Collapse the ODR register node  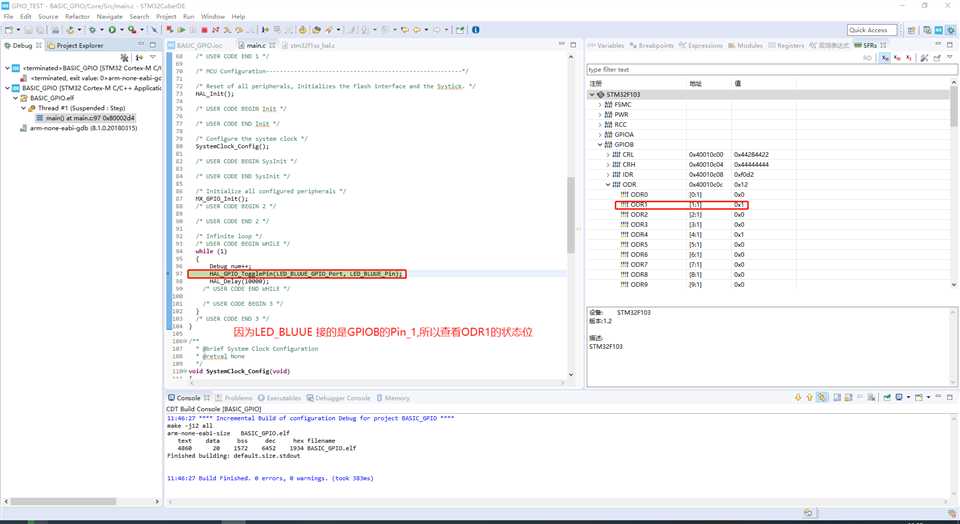point(608,184)
